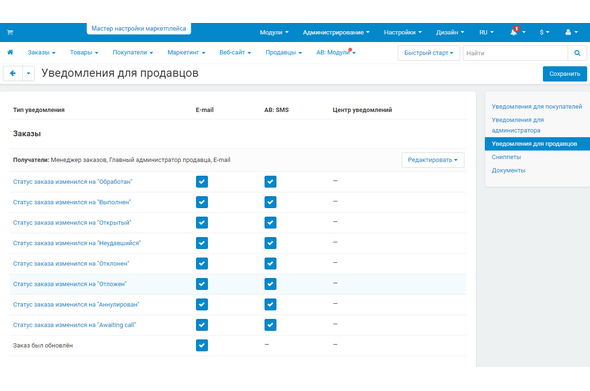This screenshot has width=590, height=391.
Task: Expand the Покупатели dropdown menu
Action: click(133, 53)
